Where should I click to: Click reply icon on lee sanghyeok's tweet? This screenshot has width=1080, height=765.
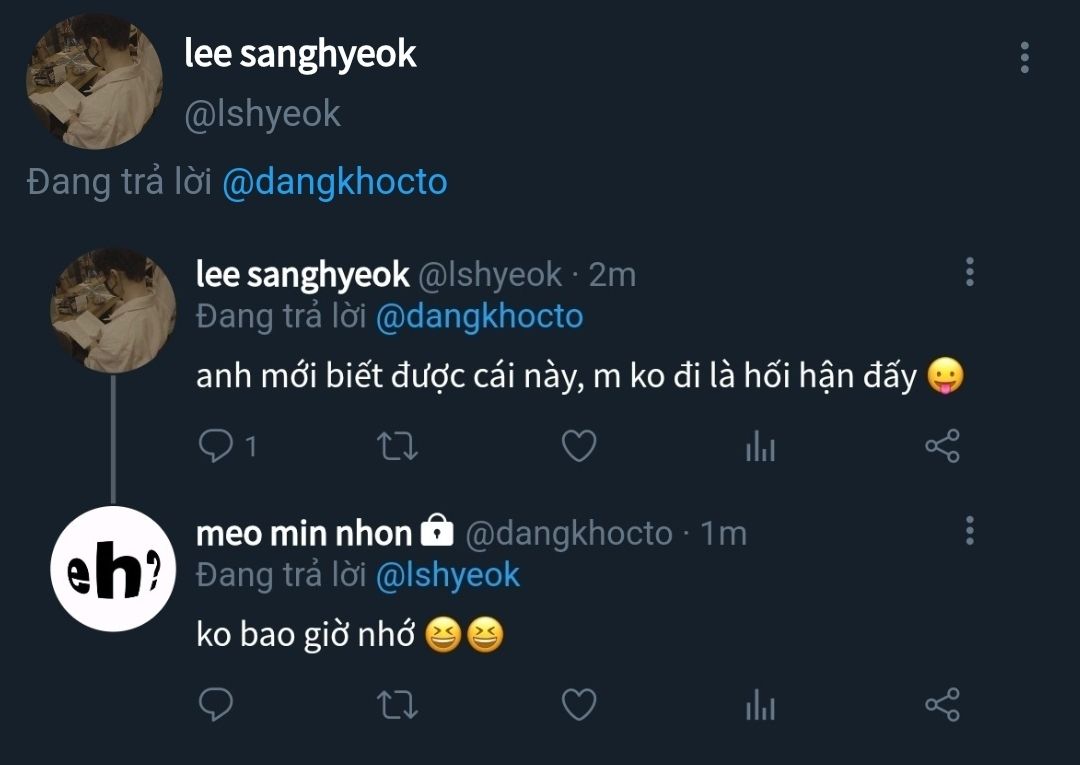[x=216, y=446]
